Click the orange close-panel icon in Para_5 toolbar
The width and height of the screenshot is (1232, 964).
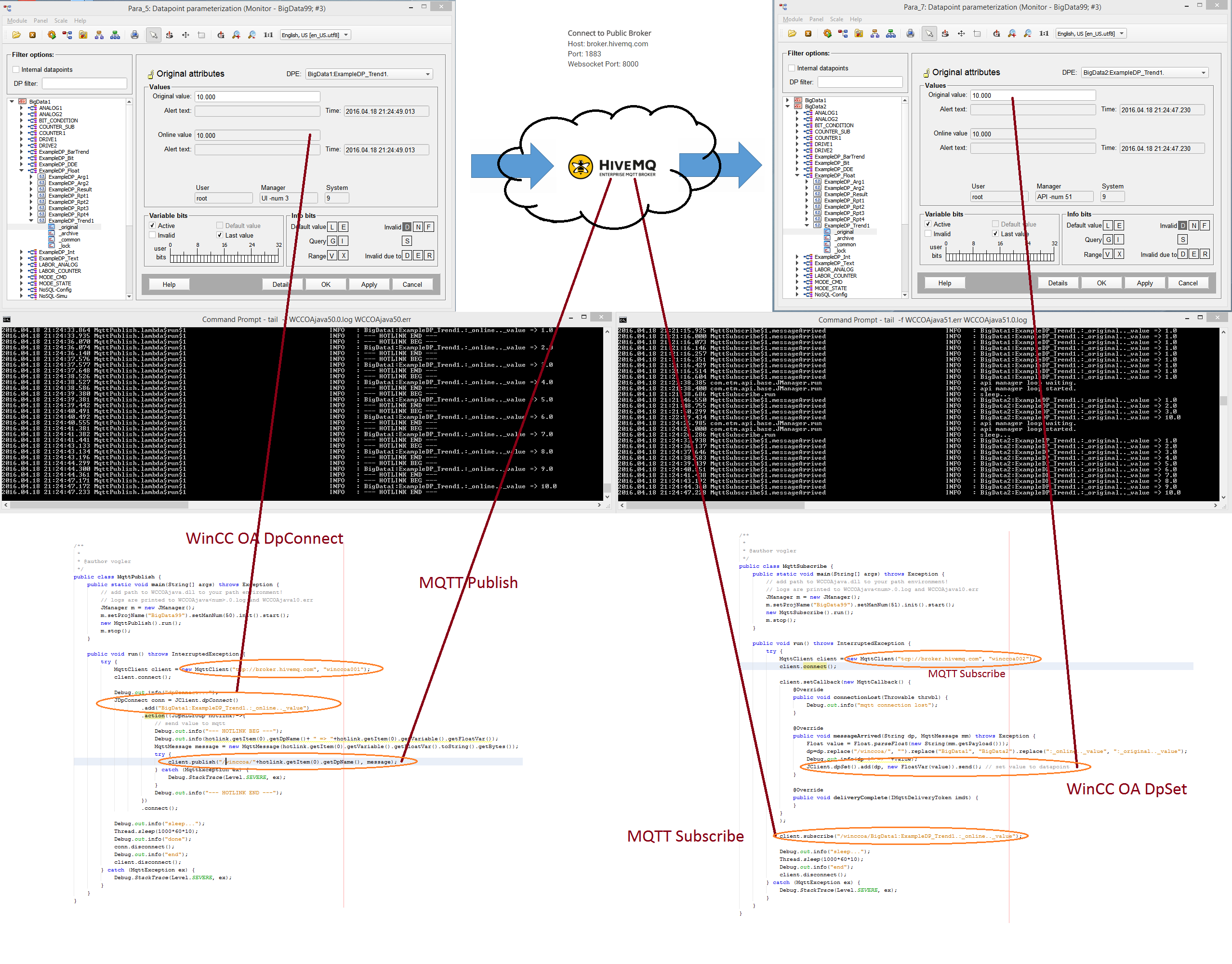tap(32, 35)
